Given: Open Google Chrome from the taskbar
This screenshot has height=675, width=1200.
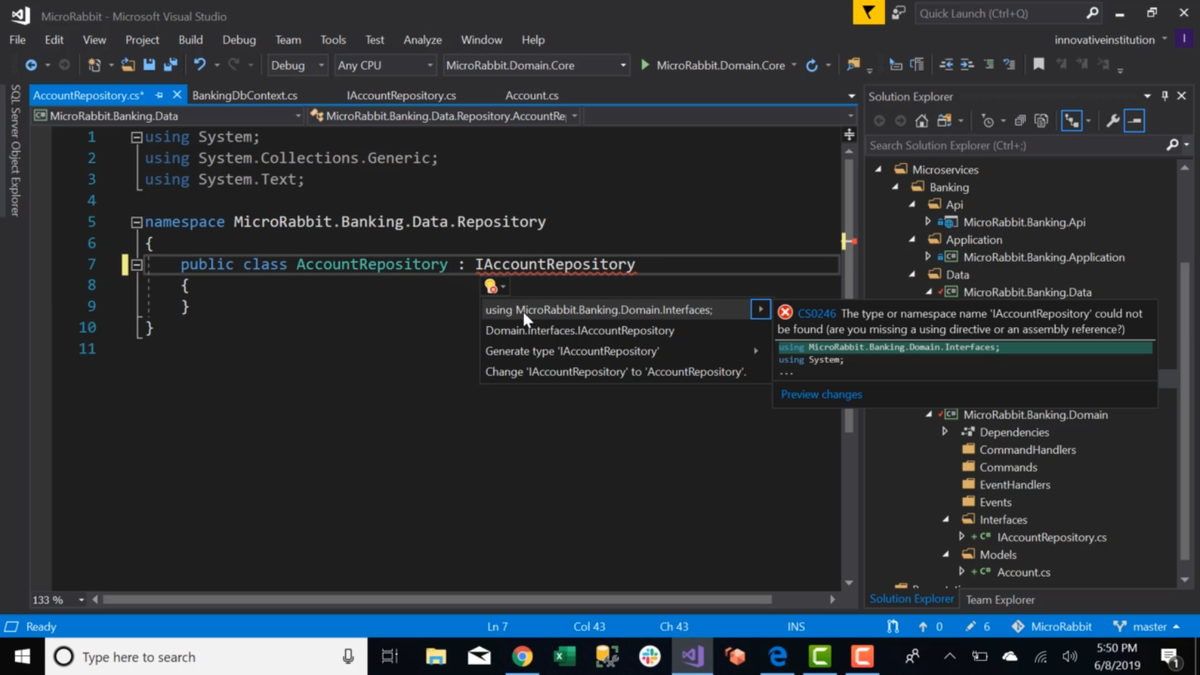Looking at the screenshot, I should tap(522, 656).
